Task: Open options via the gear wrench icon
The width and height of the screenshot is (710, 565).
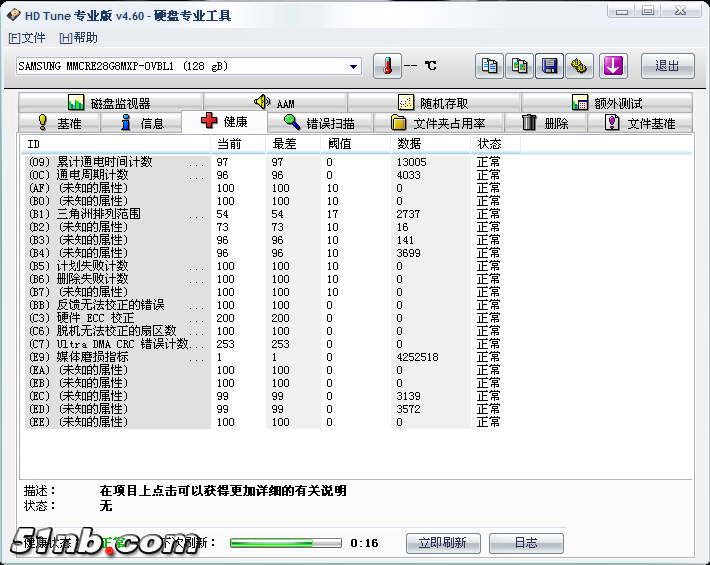Action: click(x=579, y=66)
